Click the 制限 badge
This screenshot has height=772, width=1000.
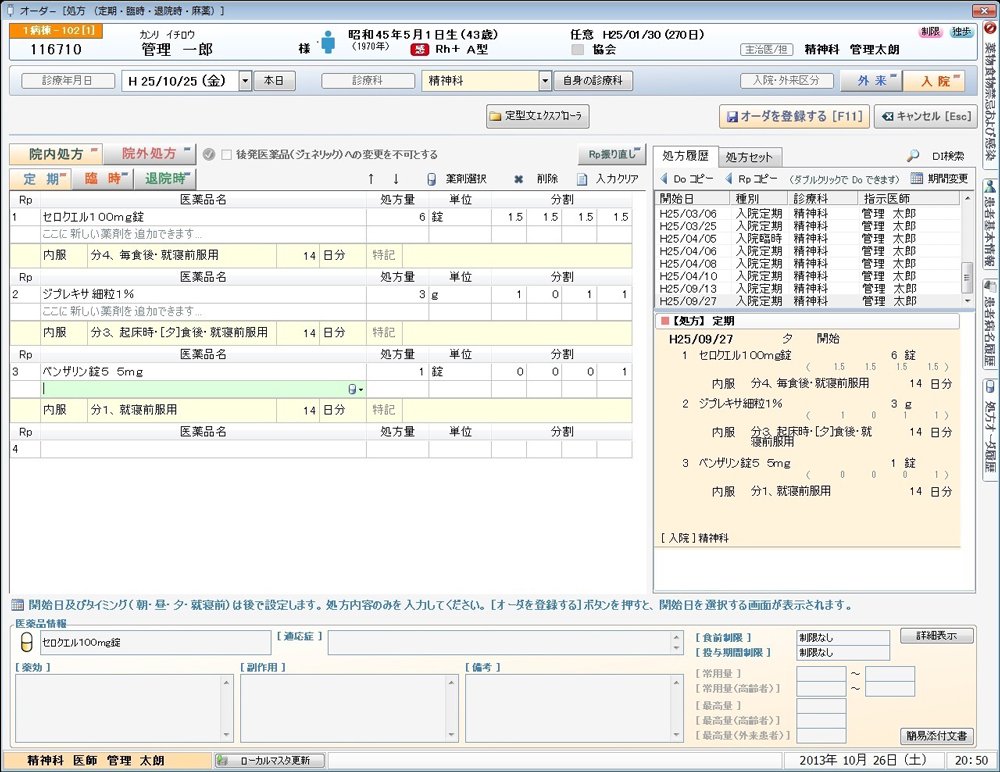pyautogui.click(x=930, y=32)
